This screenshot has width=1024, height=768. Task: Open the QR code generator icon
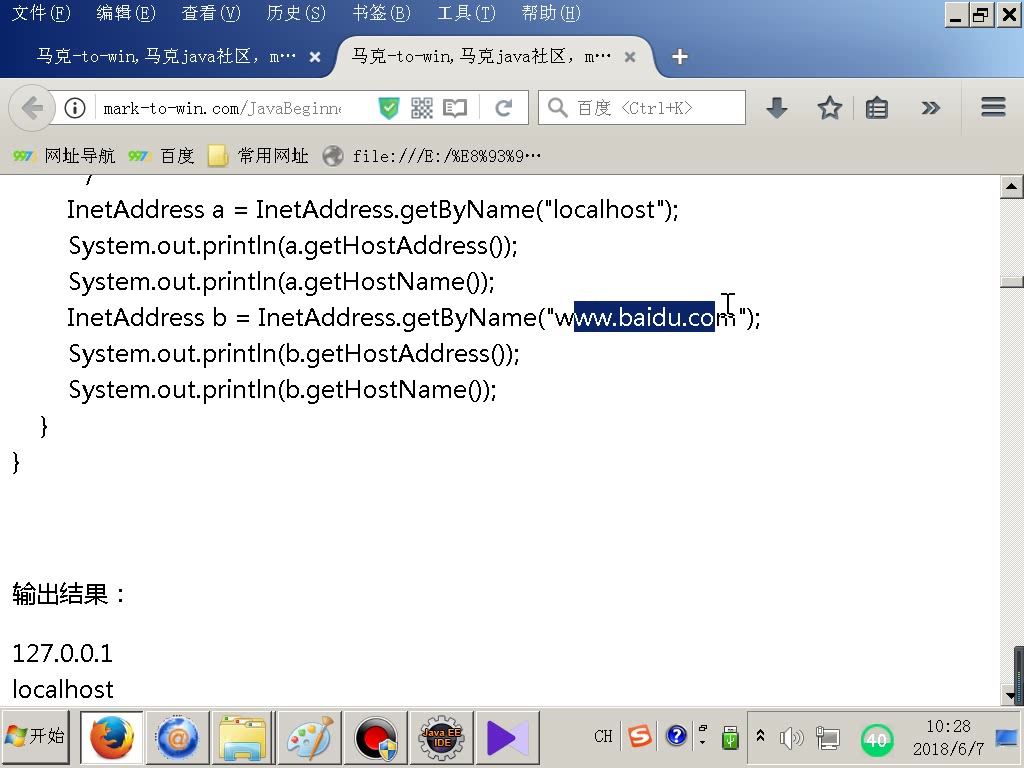click(x=421, y=107)
